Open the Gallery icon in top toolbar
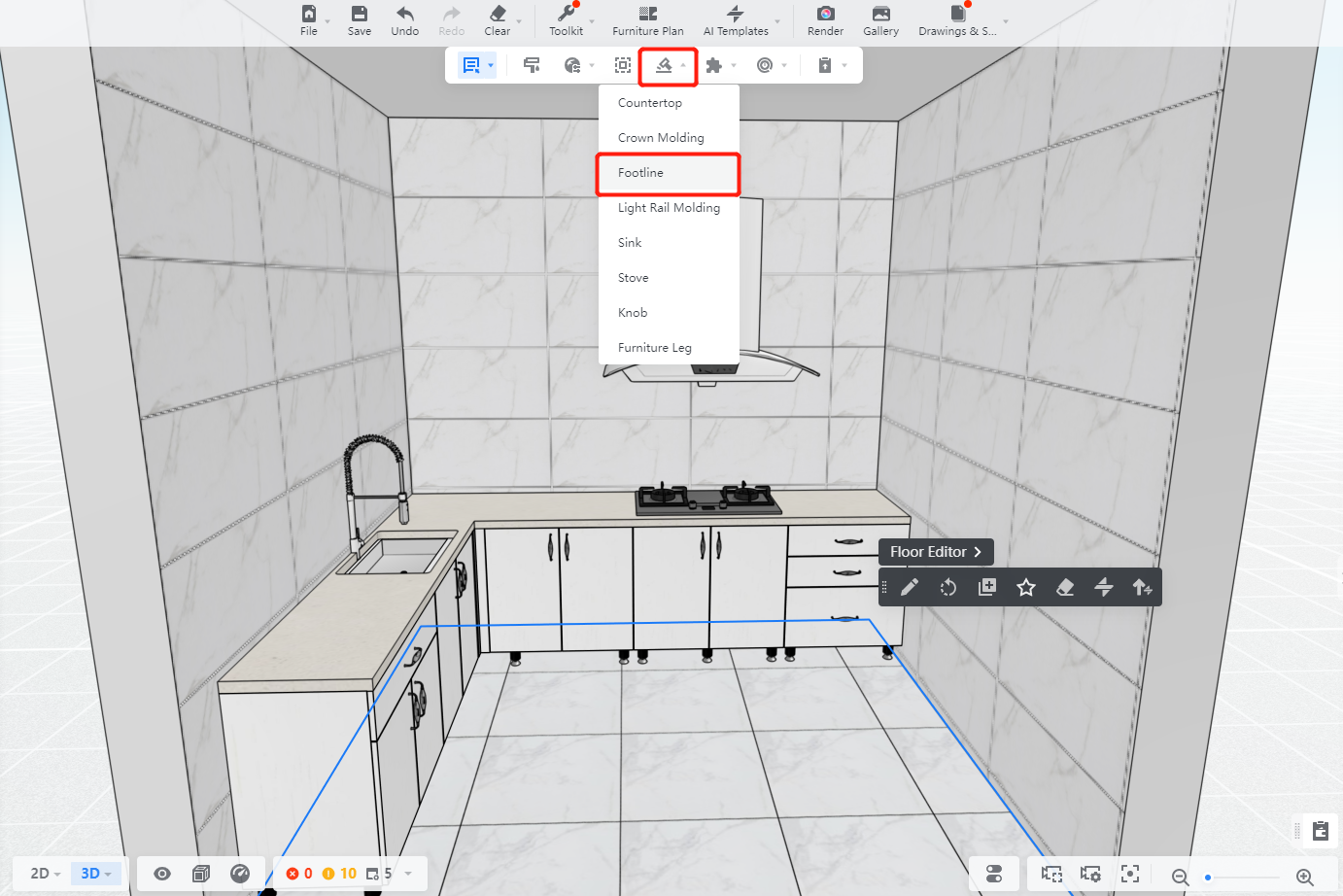The image size is (1343, 896). (880, 14)
